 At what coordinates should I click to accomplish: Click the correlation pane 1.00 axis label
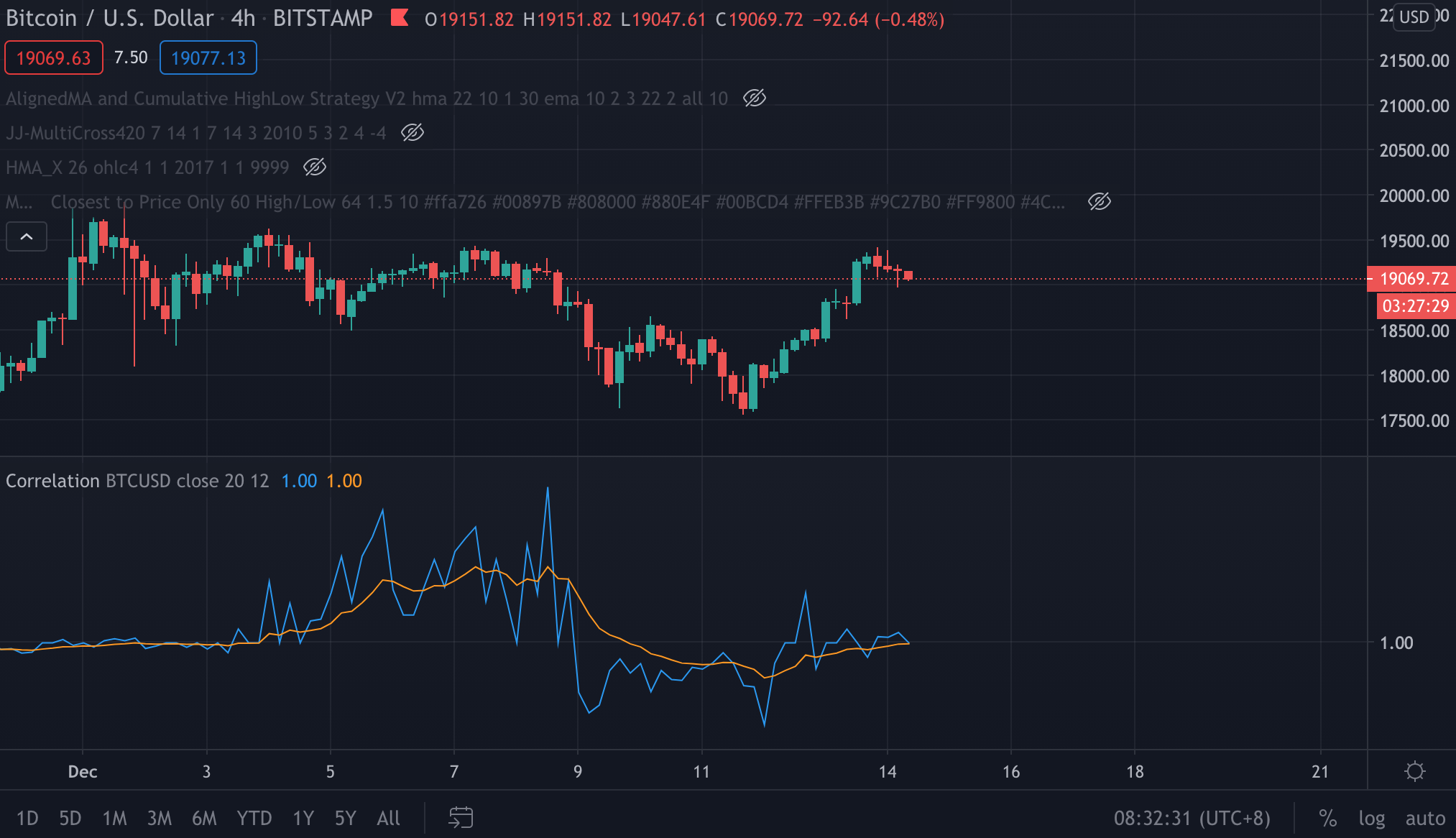[1396, 643]
